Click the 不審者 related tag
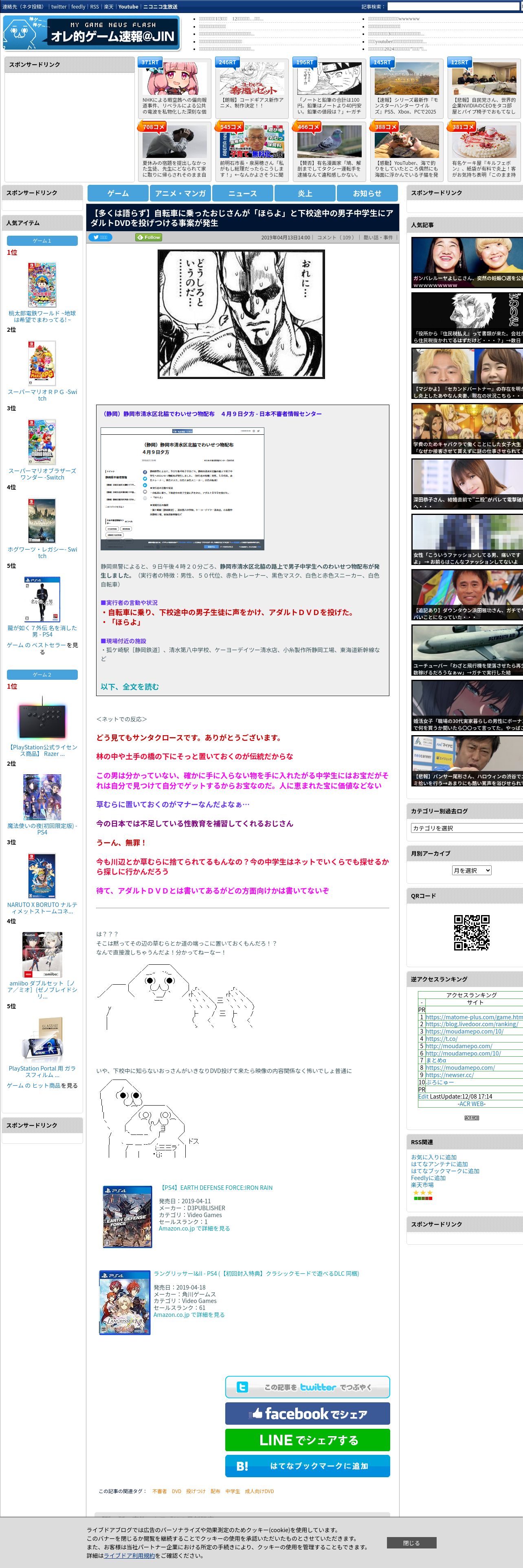Image resolution: width=523 pixels, height=1568 pixels. click(160, 1491)
